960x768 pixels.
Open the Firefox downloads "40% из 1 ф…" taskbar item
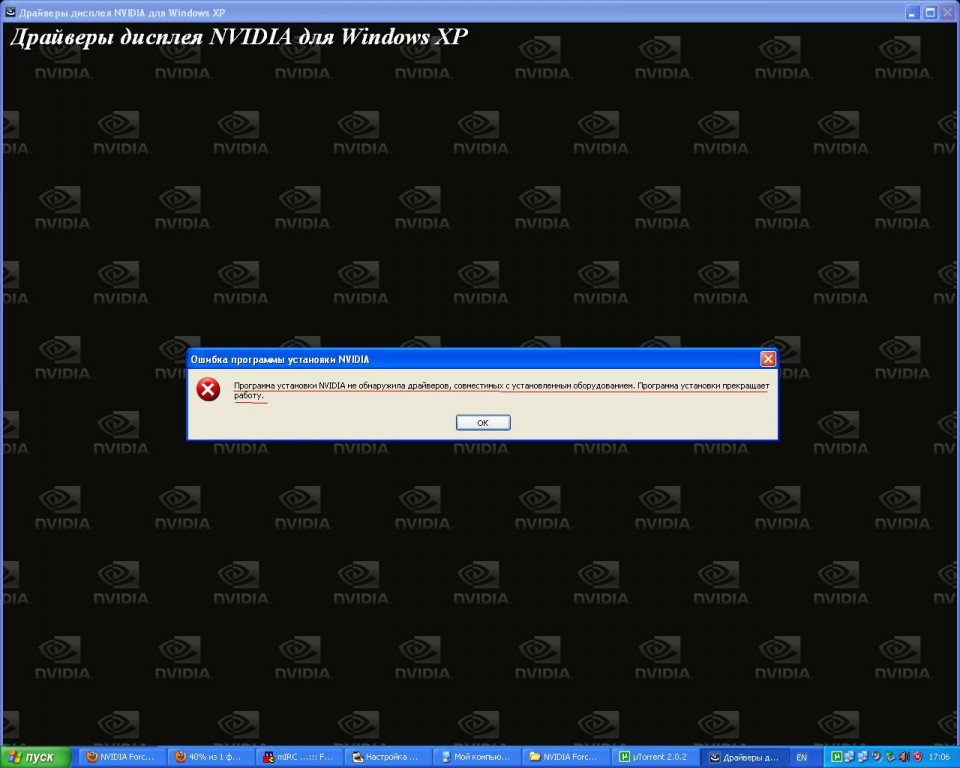pos(212,757)
